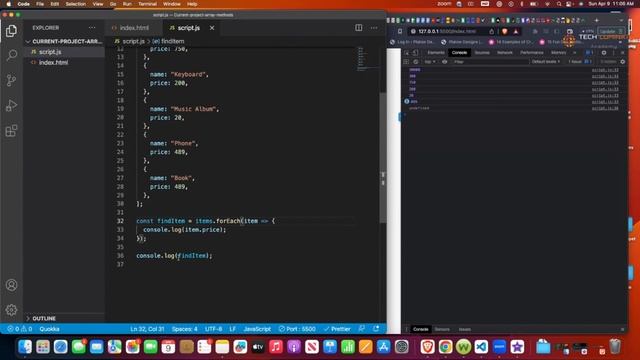Open index.html in the Explorer tree

point(53,62)
